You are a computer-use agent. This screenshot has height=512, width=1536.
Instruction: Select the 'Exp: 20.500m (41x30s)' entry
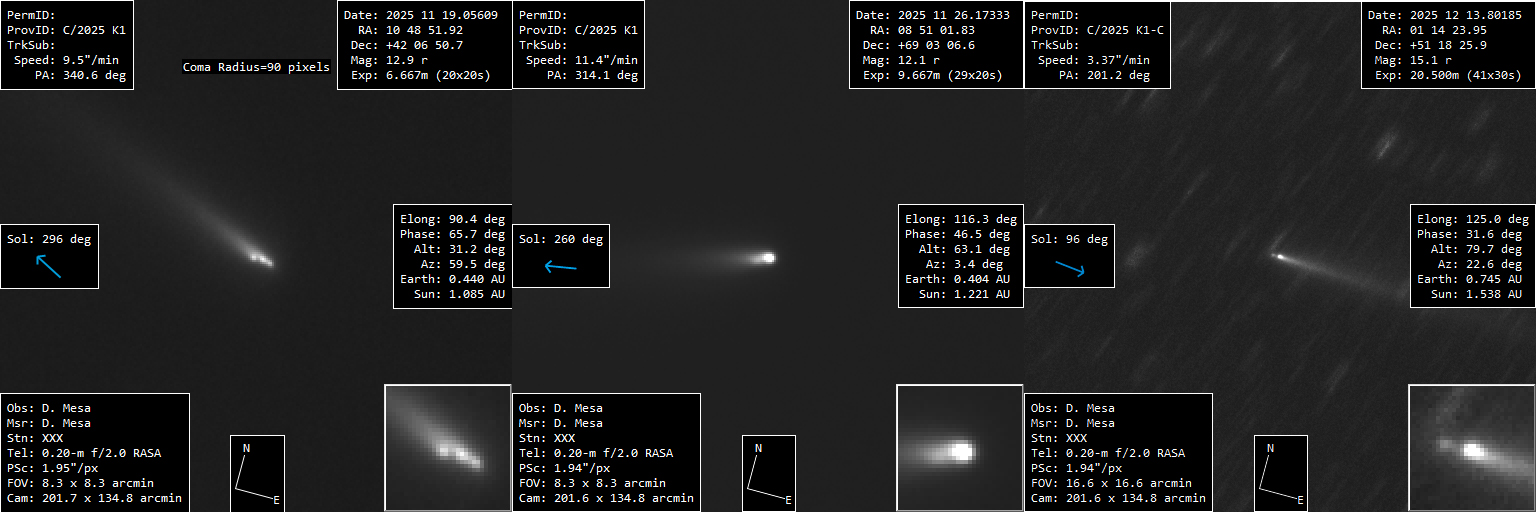(x=1447, y=75)
